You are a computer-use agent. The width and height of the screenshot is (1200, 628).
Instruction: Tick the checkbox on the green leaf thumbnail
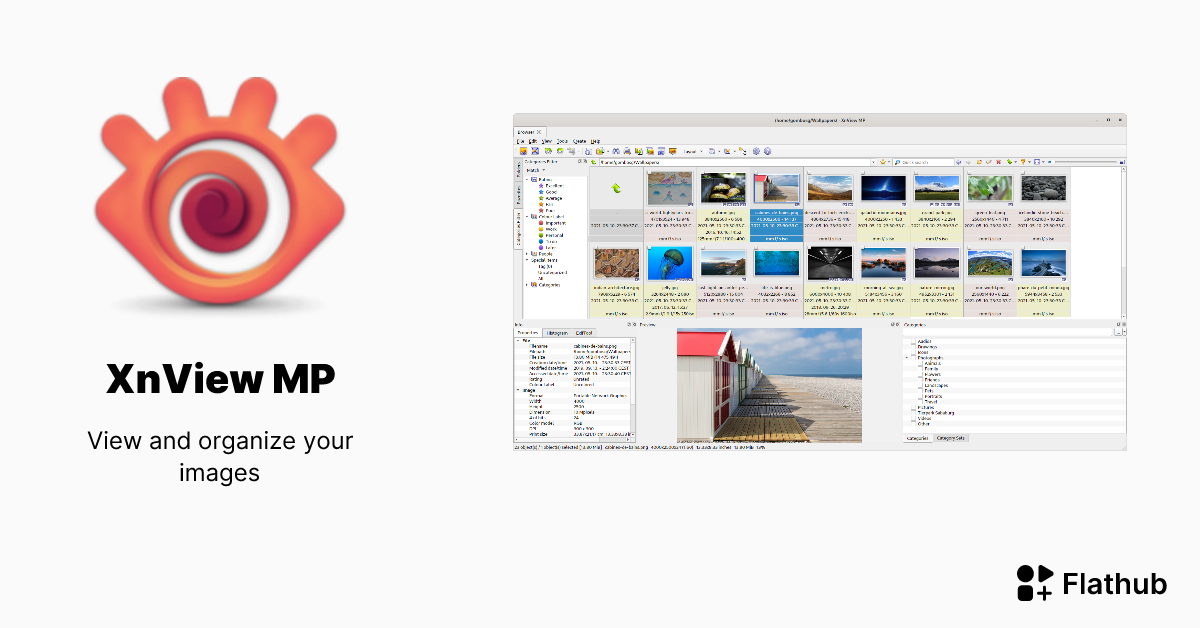[x=970, y=172]
